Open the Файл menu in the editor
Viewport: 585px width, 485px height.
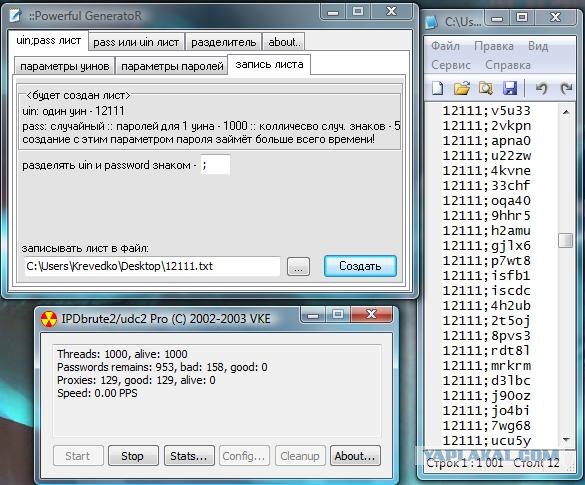point(445,46)
